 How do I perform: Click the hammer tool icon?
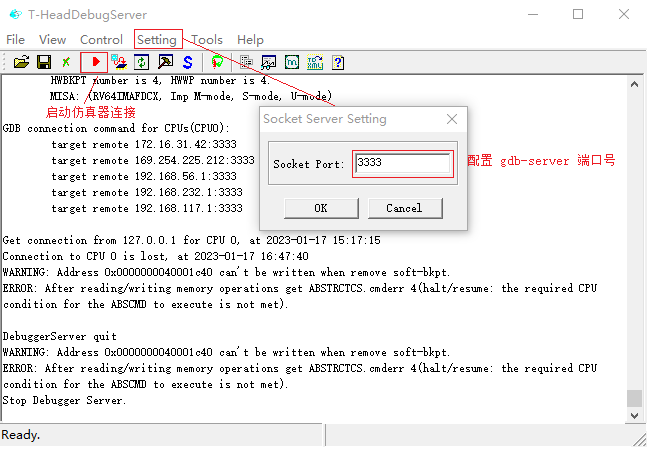pyautogui.click(x=165, y=62)
